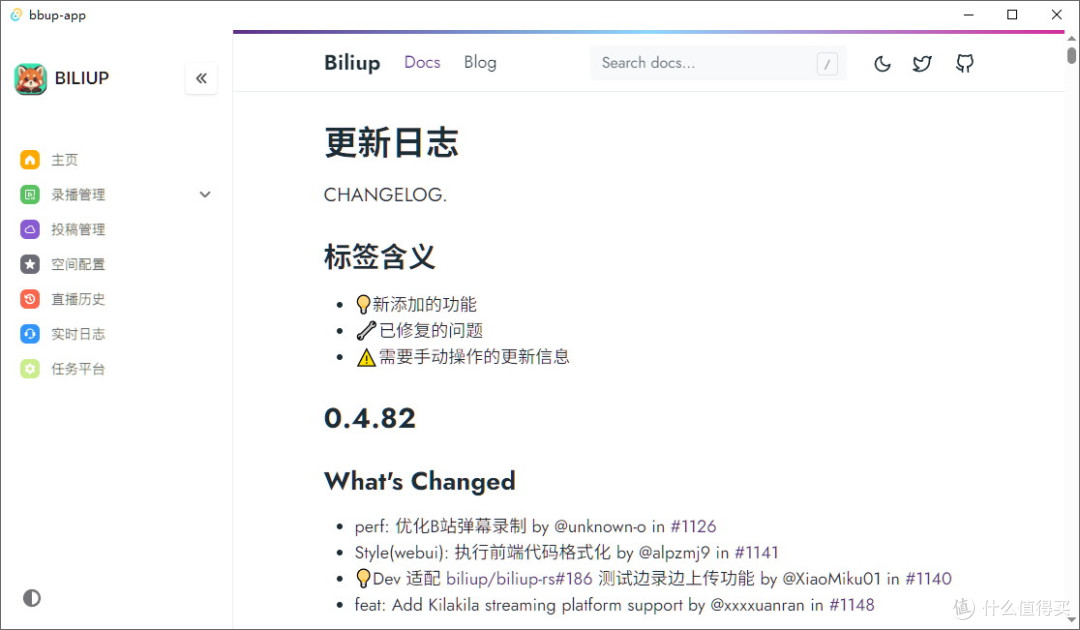Click the BILIUP sidebar title text

tap(82, 78)
